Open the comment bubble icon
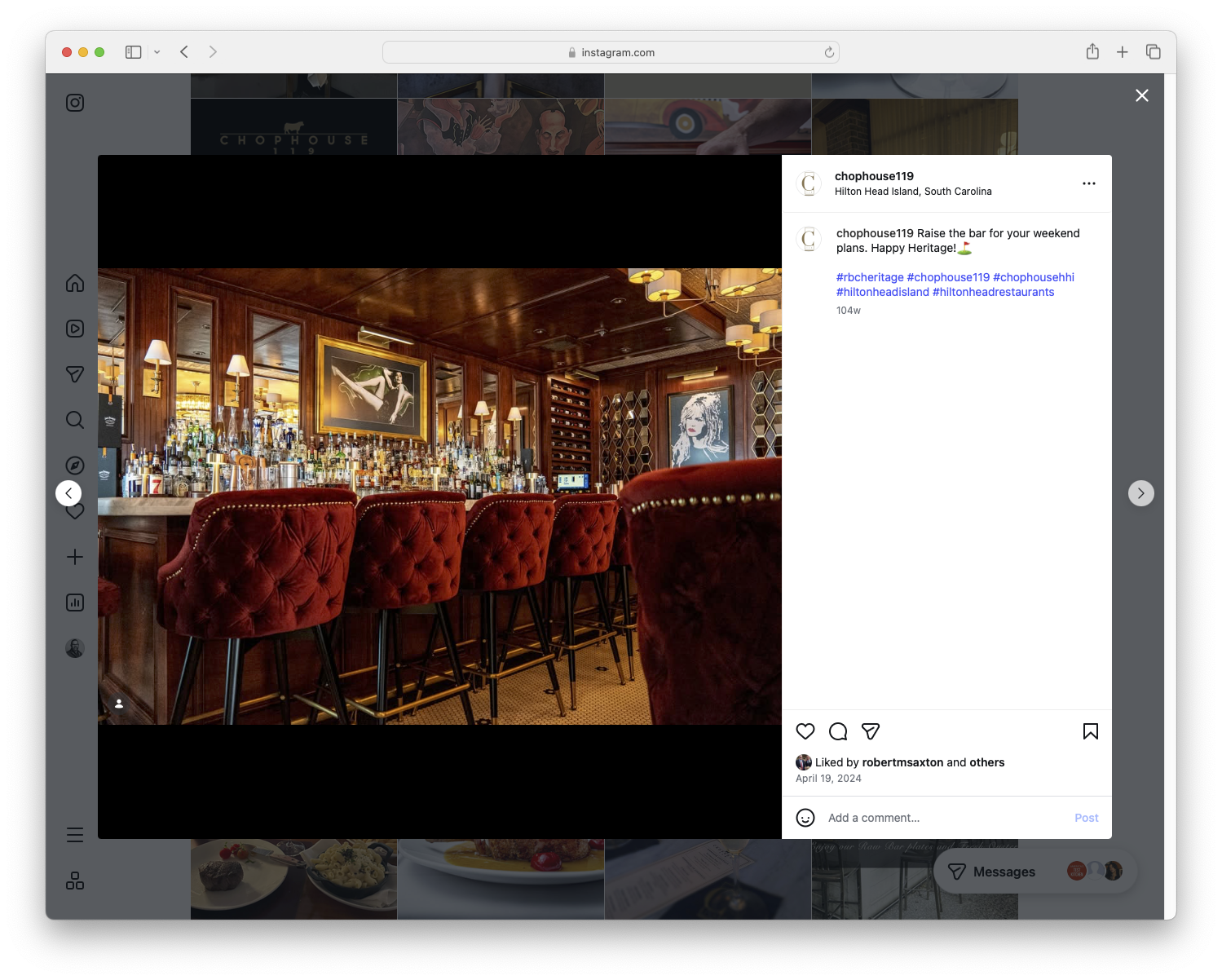1222x980 pixels. tap(838, 731)
